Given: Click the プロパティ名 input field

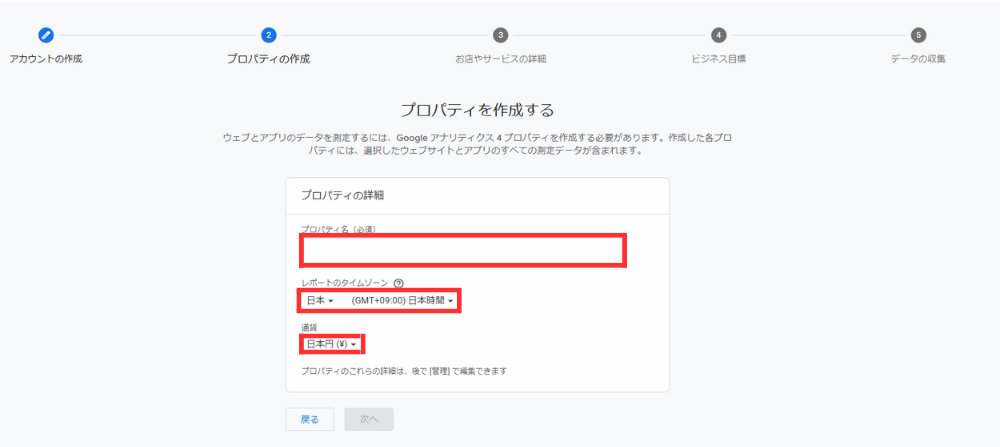Looking at the screenshot, I should [463, 250].
